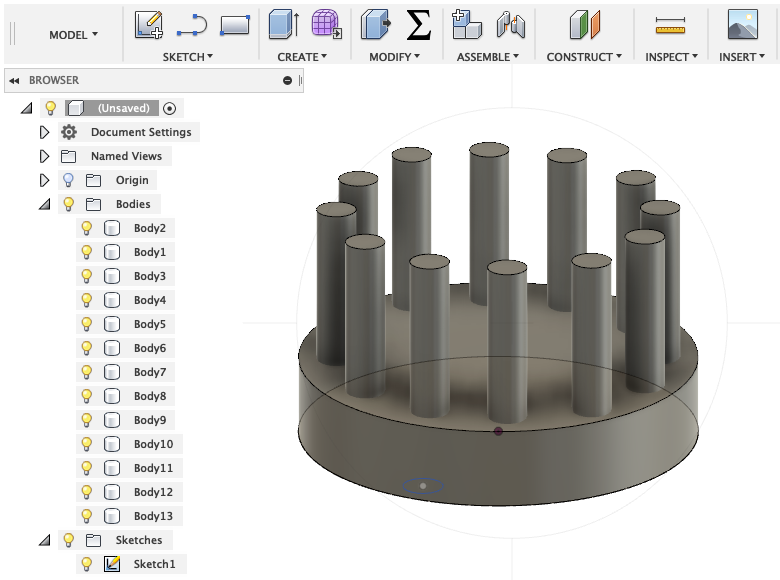Toggle visibility bulb of the root component
Viewport: 780px width, 580px height.
click(x=50, y=108)
